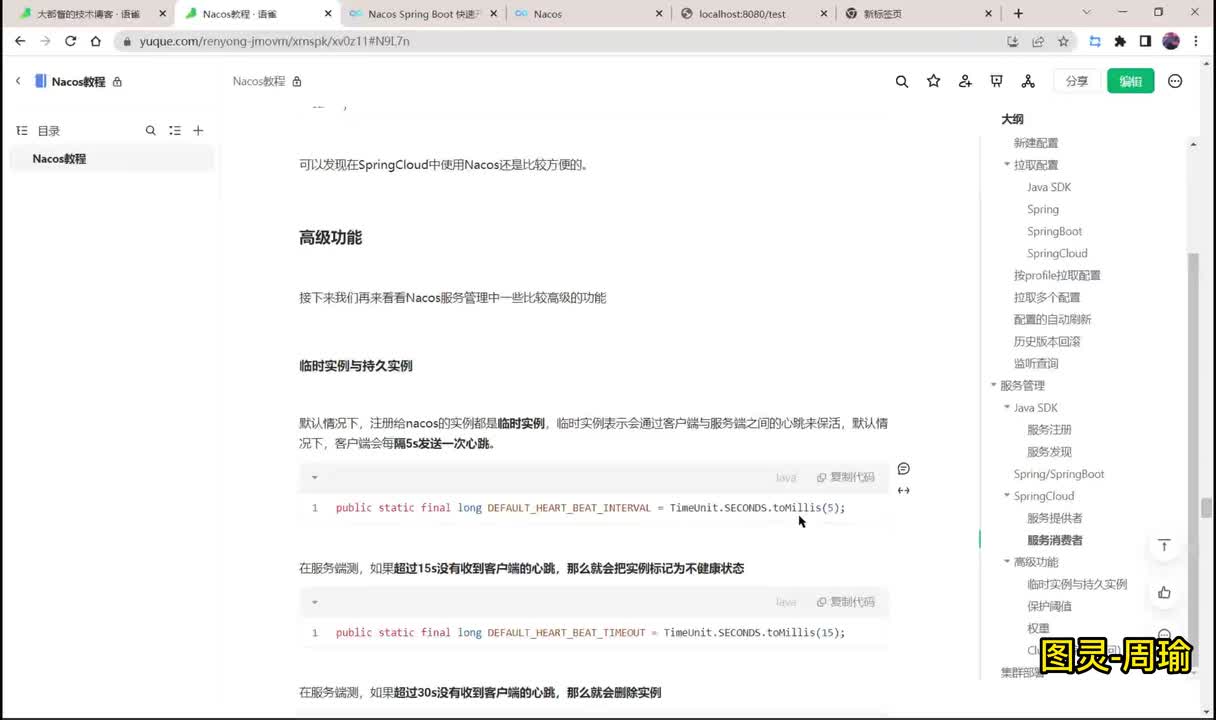Screen dimensions: 1216x720
Task: Click the back arrow beside Nacos教程 book
Action: (17, 81)
